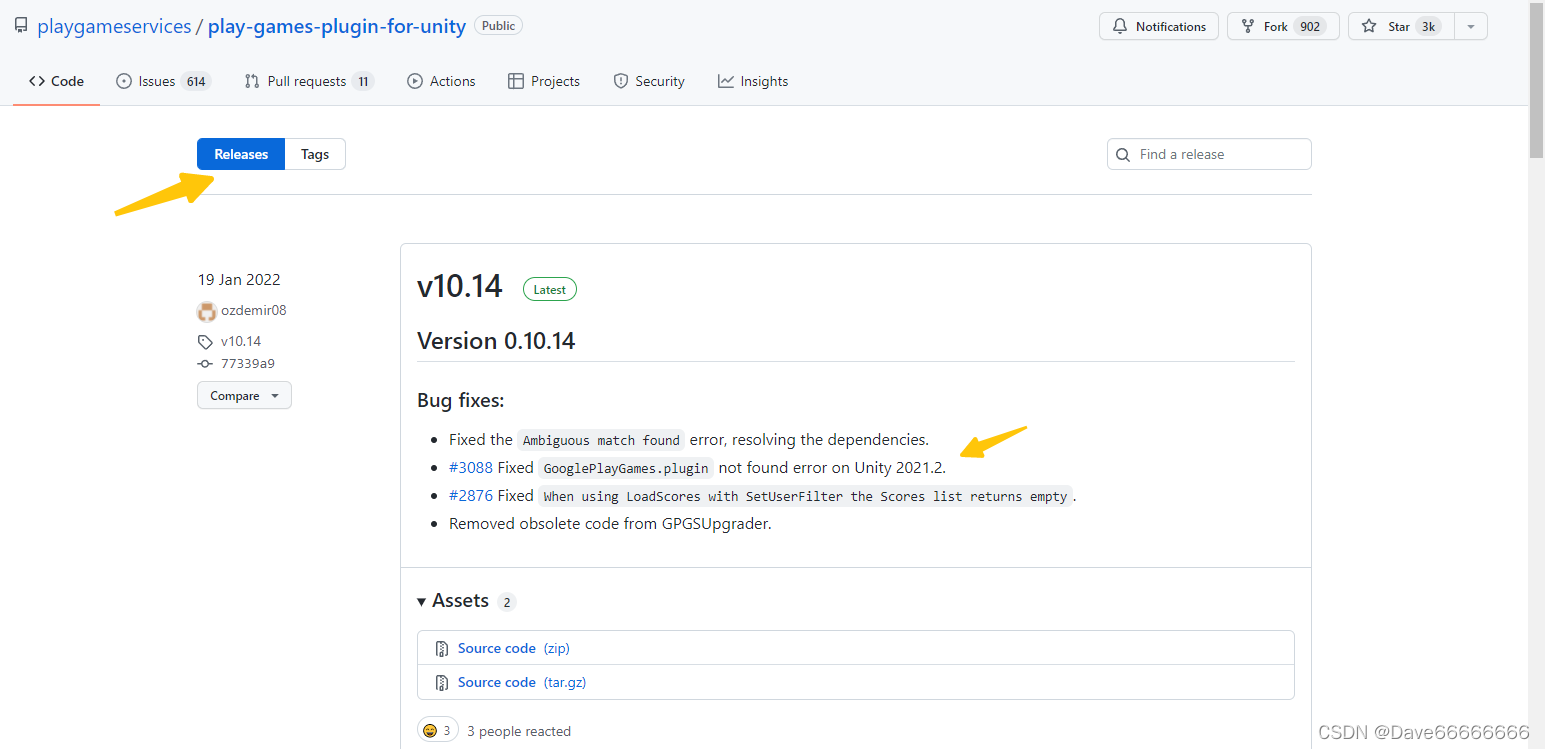Click the ozdemir08 avatar image

[207, 311]
